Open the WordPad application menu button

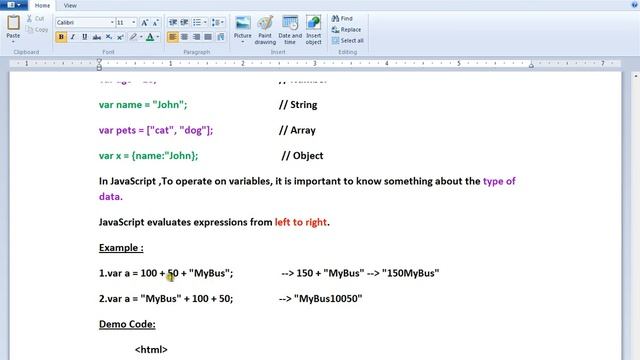tap(14, 5)
